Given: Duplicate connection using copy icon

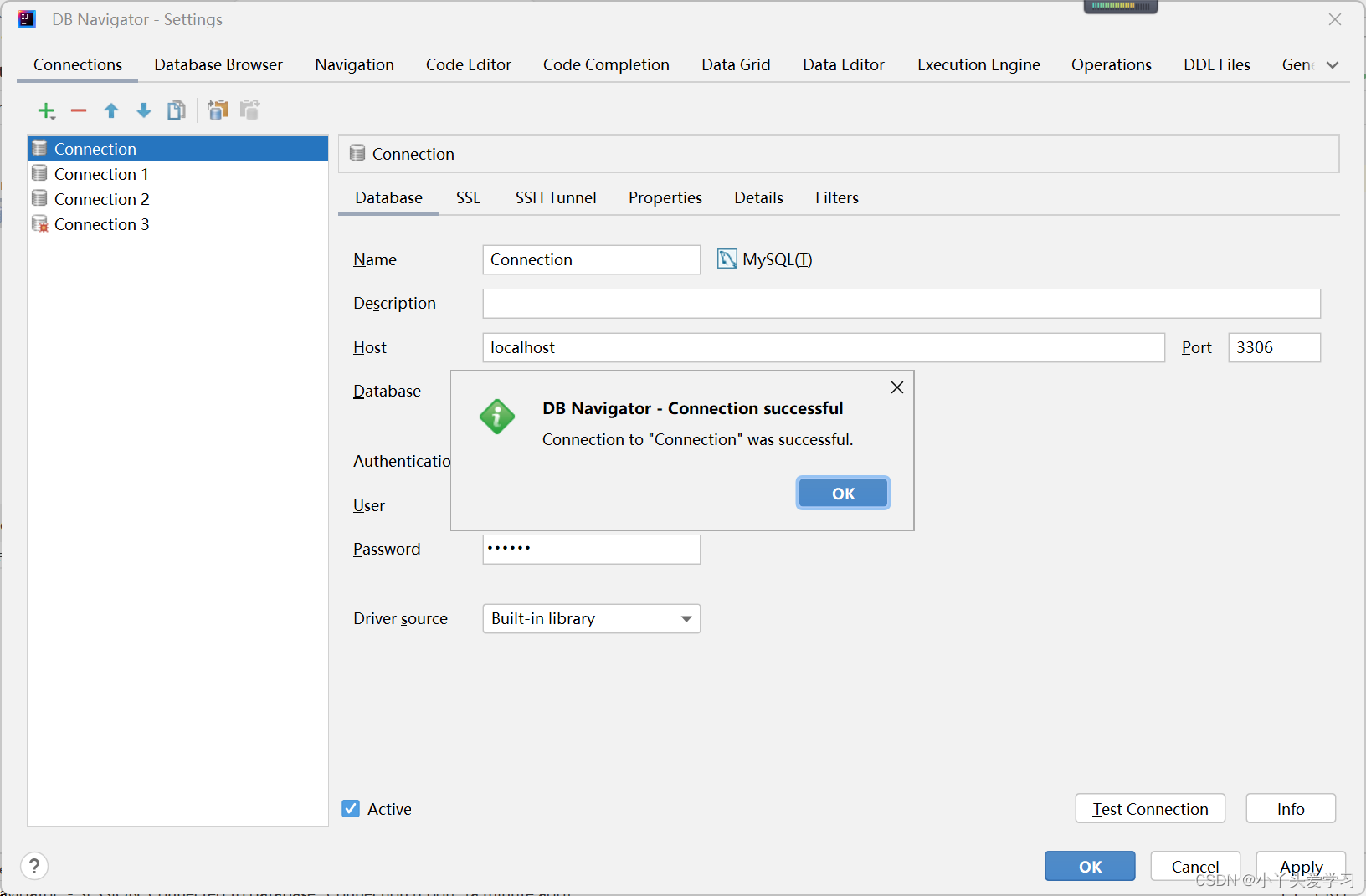Looking at the screenshot, I should (x=176, y=110).
